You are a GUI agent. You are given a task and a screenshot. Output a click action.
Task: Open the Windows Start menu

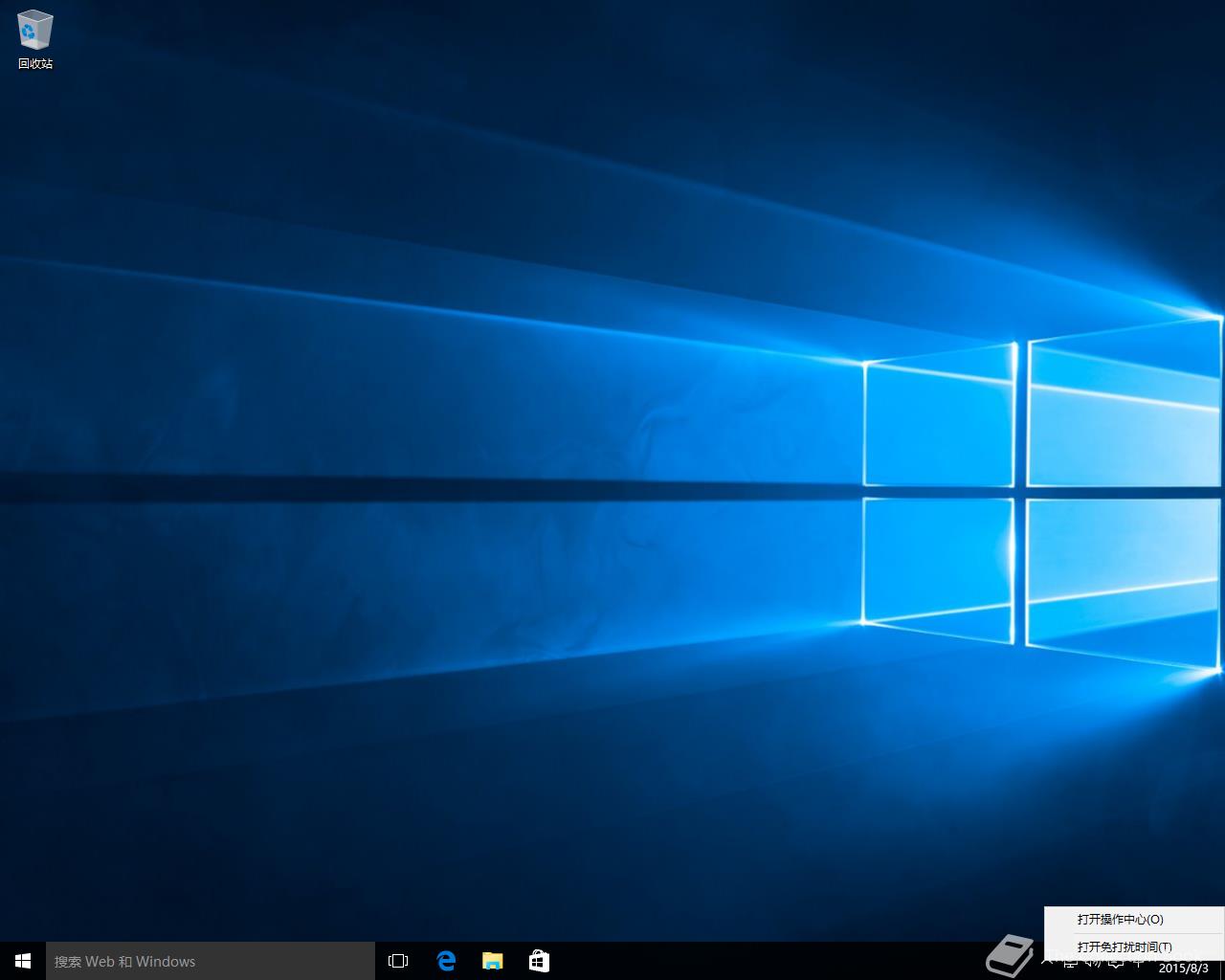[x=23, y=961]
